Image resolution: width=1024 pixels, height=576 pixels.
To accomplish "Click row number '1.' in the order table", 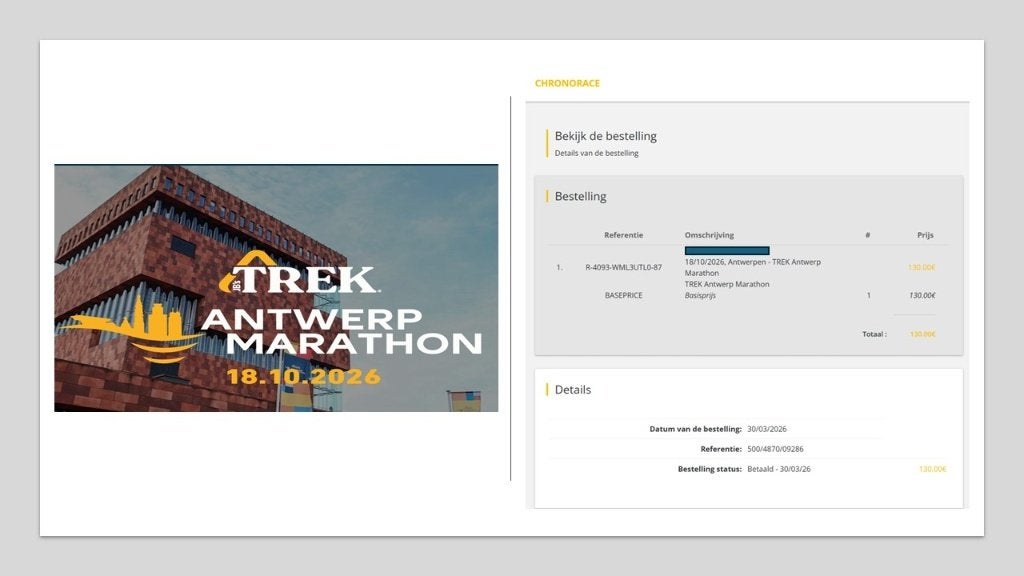I will [x=559, y=267].
